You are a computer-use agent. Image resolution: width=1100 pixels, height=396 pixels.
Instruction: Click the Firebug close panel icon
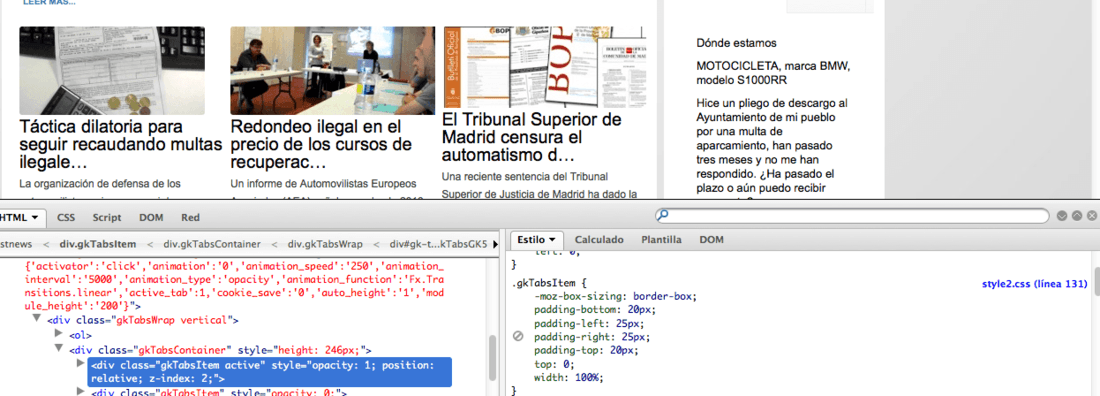click(x=1092, y=216)
